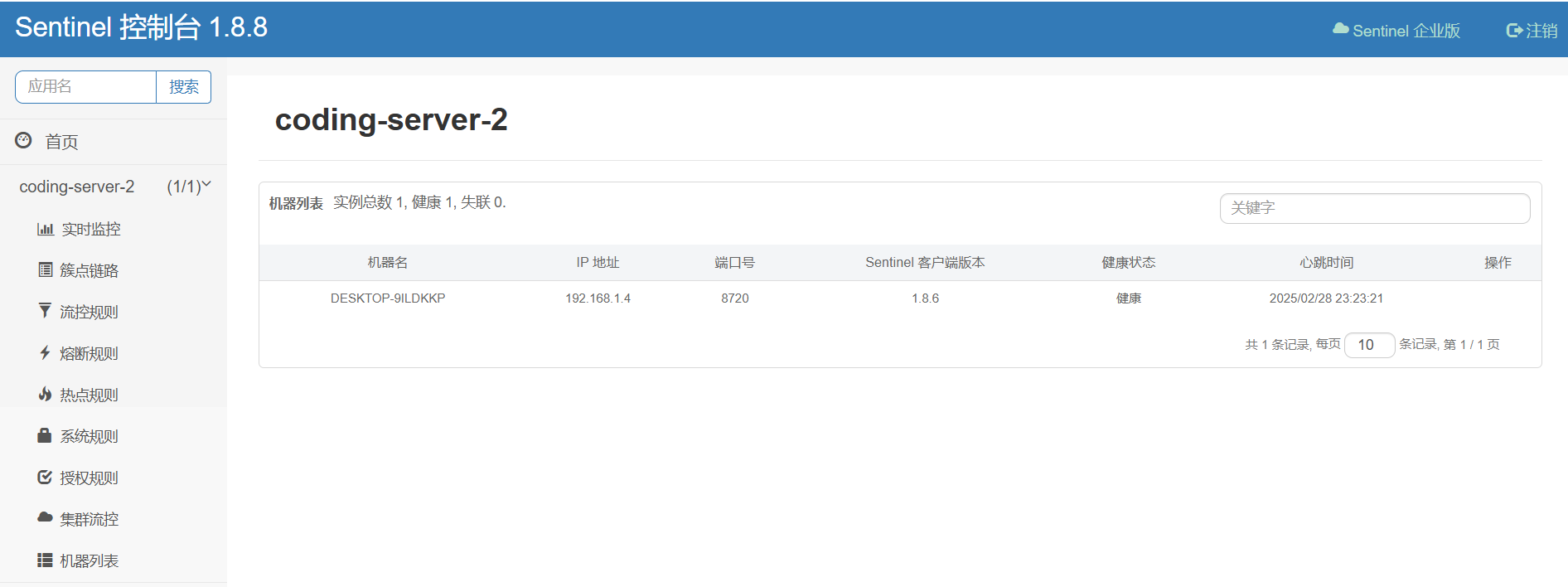Click the 共 1 条记录 pagination text

tap(1277, 345)
